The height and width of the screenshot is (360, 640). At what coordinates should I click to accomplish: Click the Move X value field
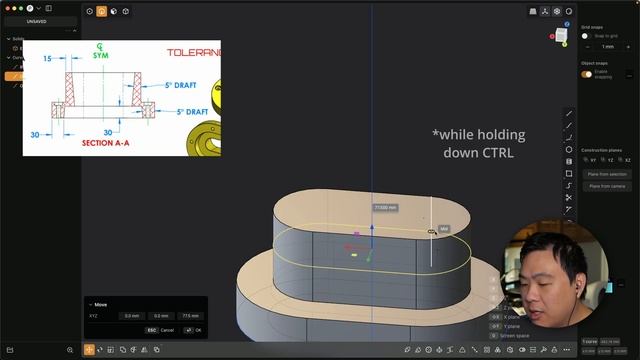(x=132, y=316)
